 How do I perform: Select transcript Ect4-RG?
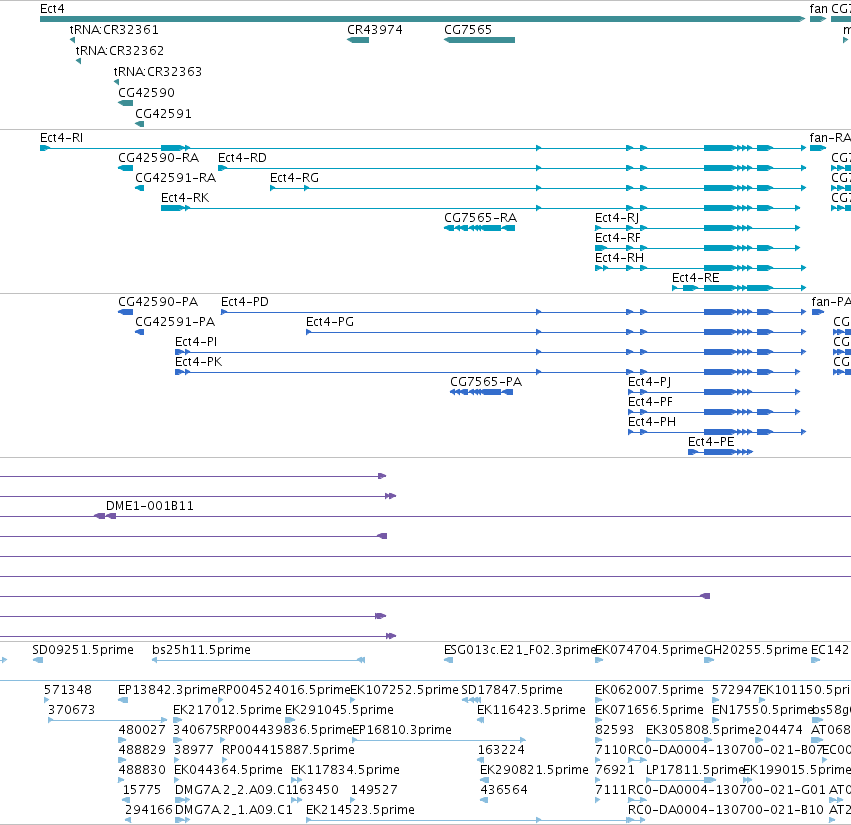click(x=538, y=188)
